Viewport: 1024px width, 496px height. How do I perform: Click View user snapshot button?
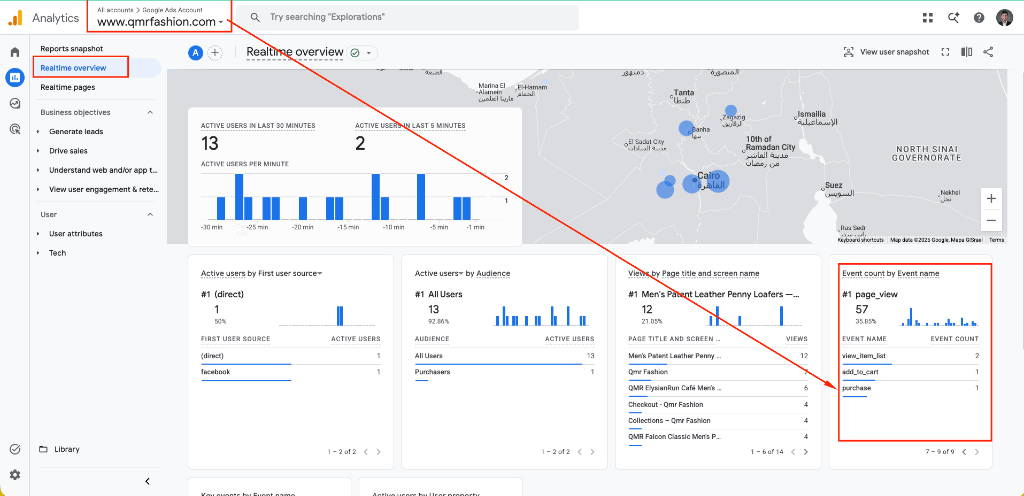coord(886,52)
